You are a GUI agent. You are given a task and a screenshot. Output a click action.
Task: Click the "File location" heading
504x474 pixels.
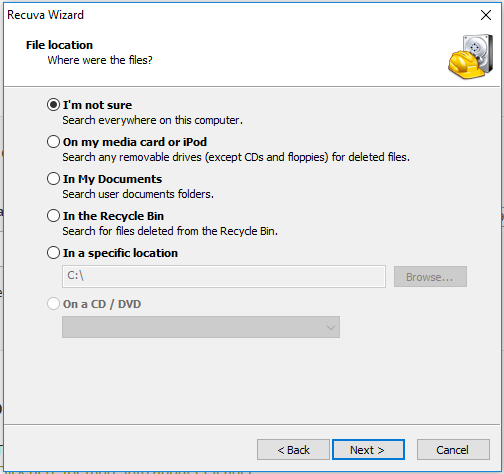pos(59,45)
